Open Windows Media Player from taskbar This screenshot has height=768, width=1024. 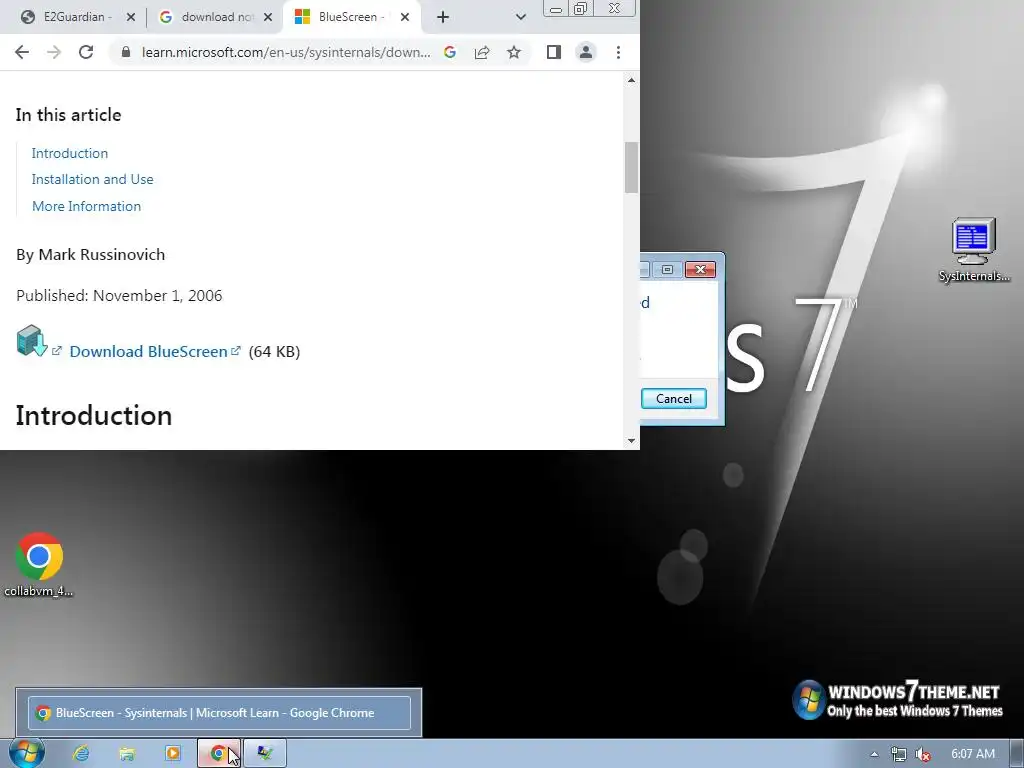click(x=172, y=754)
